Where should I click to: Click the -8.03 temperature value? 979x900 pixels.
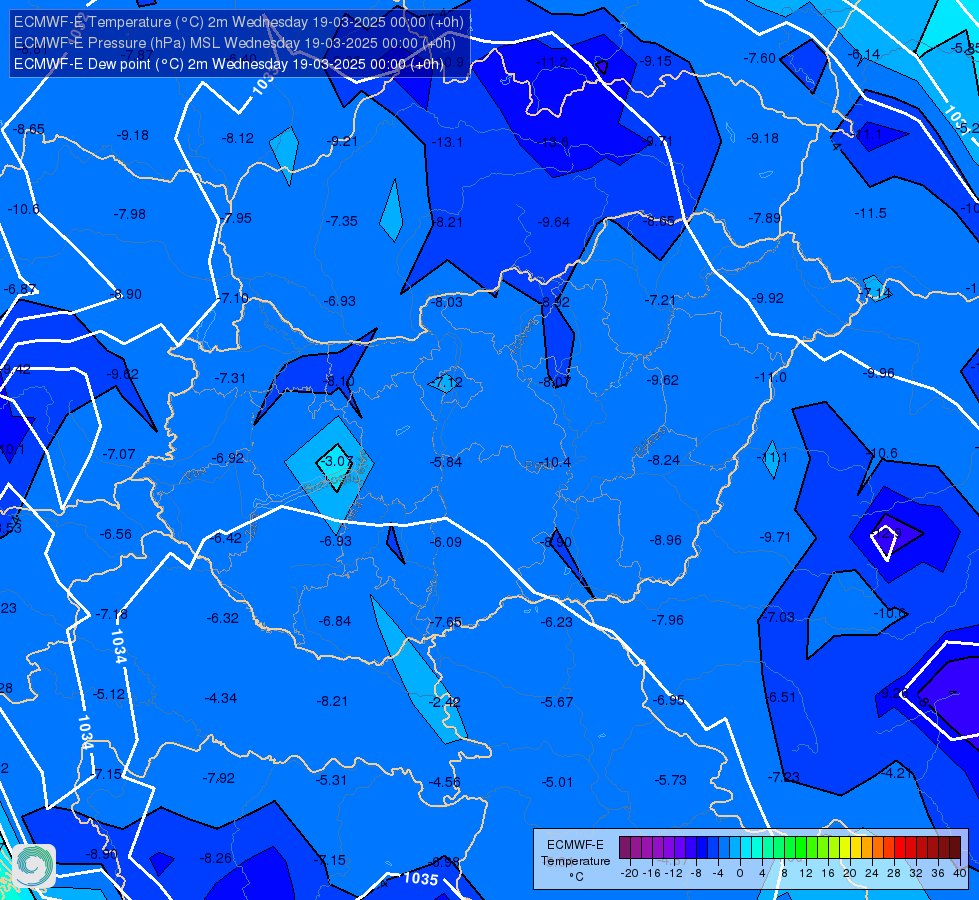click(447, 302)
